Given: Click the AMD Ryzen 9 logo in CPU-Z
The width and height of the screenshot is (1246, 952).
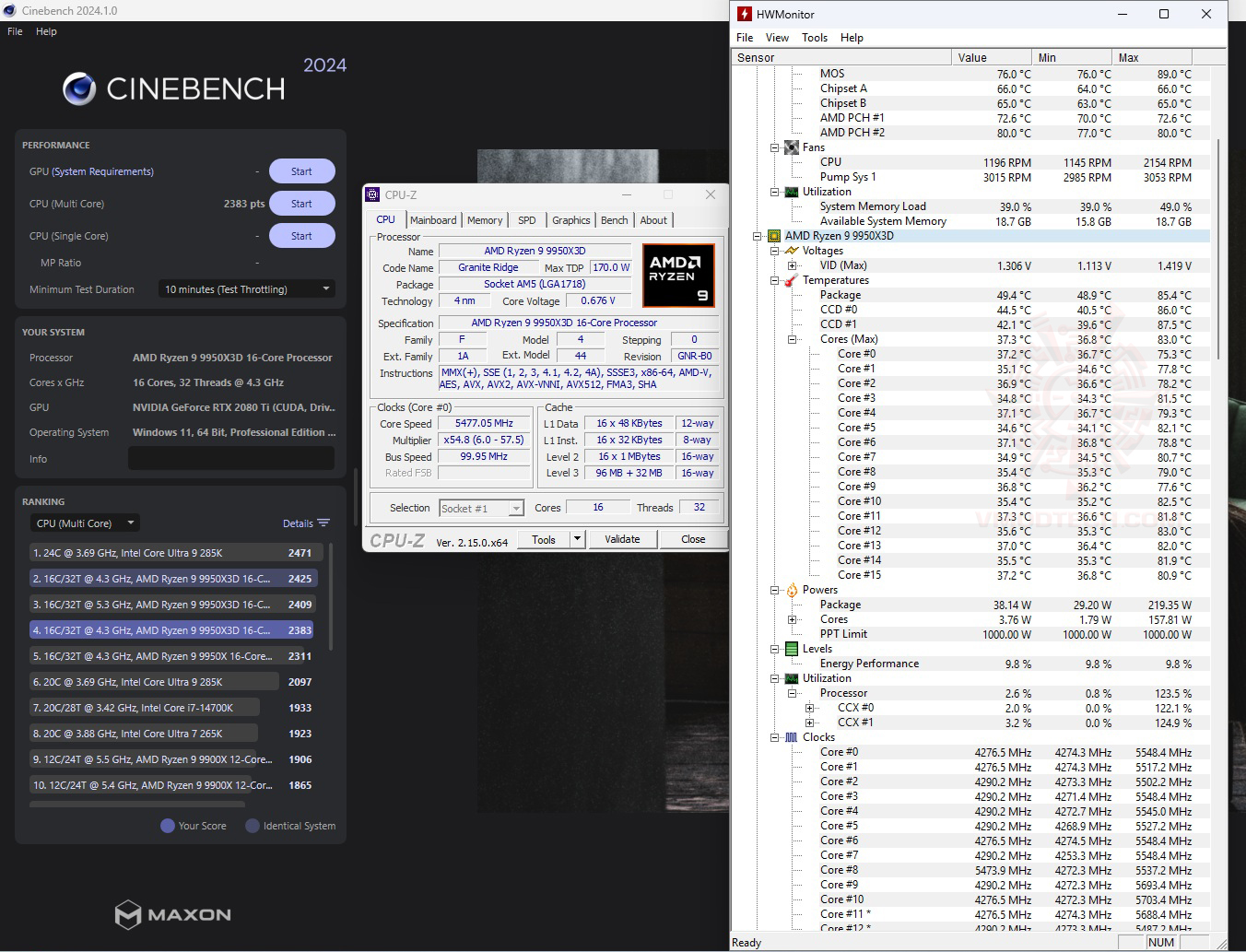Looking at the screenshot, I should pyautogui.click(x=678, y=276).
